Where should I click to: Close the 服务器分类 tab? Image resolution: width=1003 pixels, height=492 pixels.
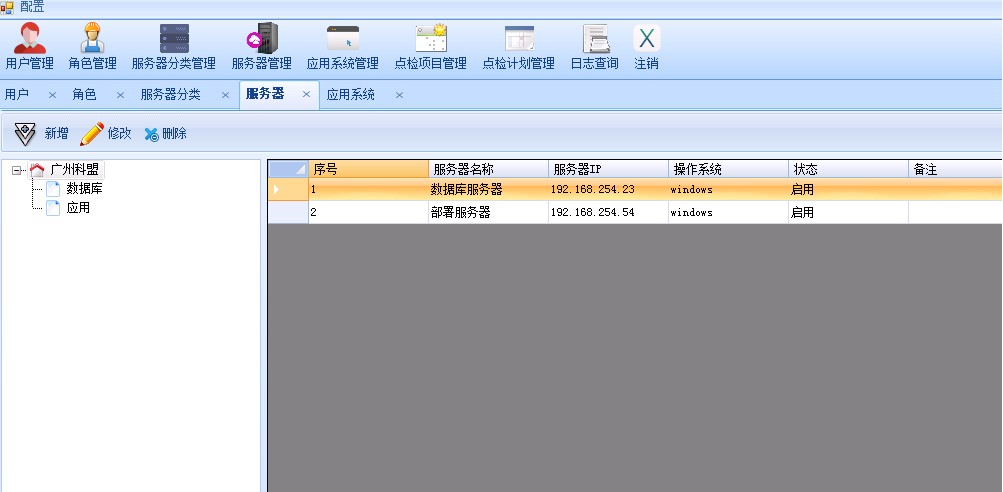pos(225,95)
